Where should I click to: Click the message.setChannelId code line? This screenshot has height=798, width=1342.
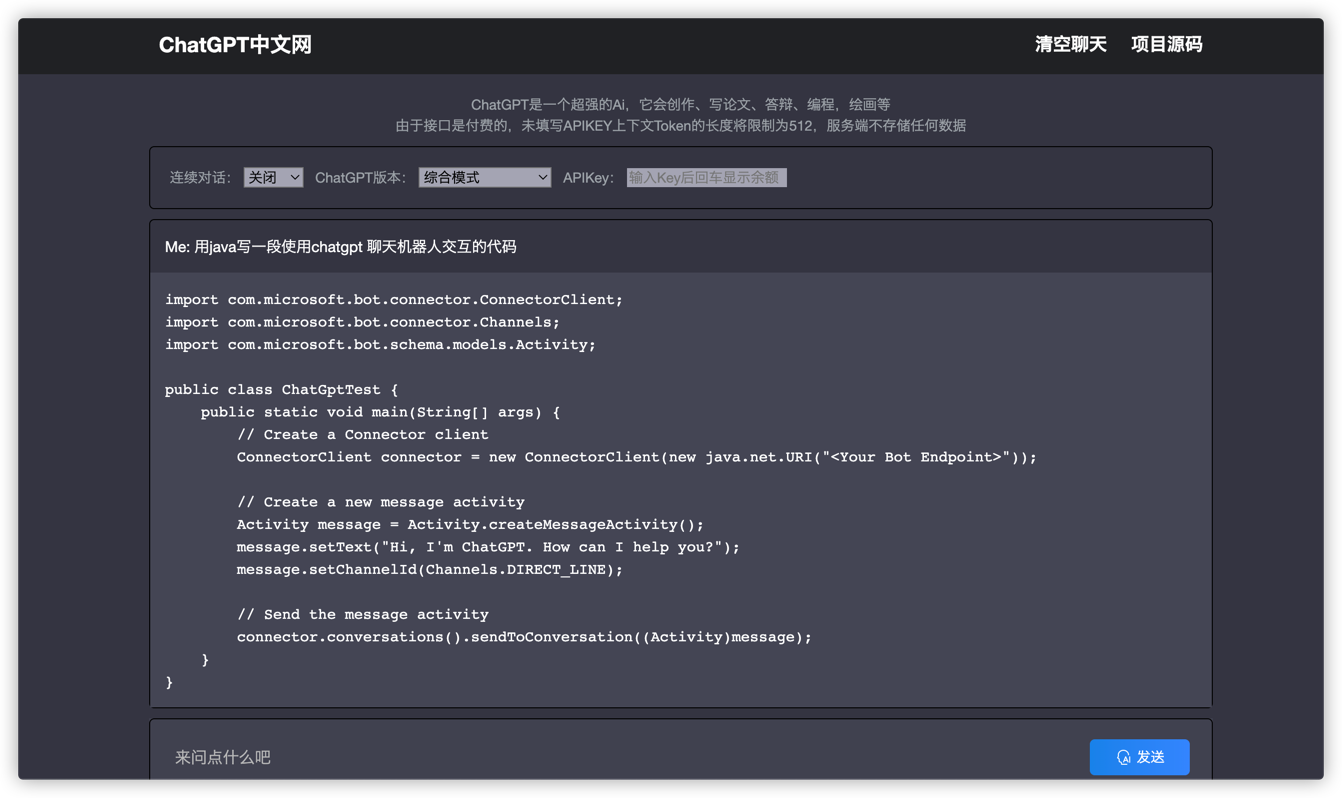[x=429, y=570]
